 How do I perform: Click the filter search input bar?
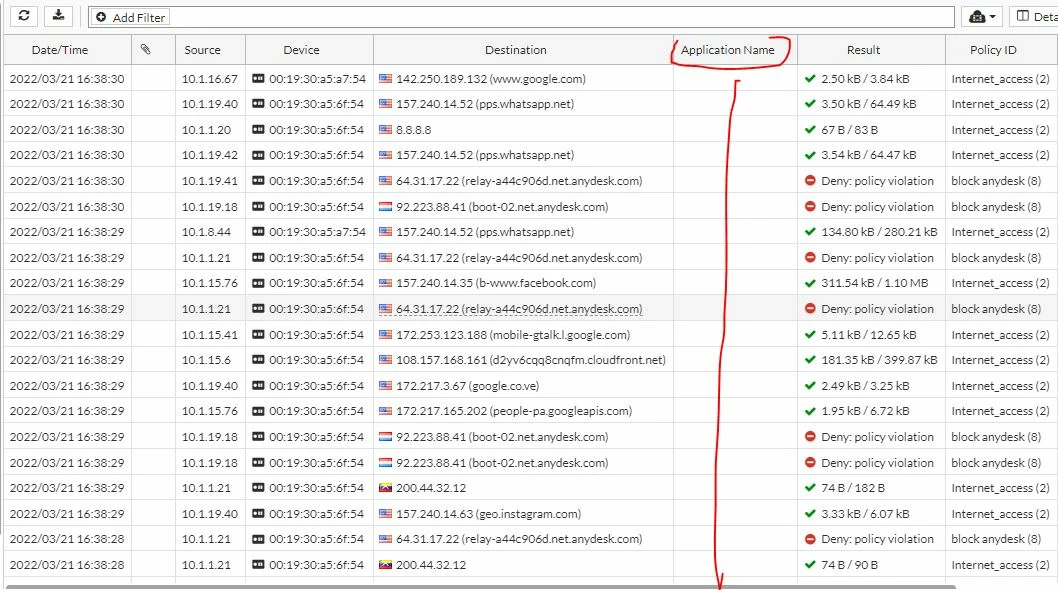pos(560,17)
